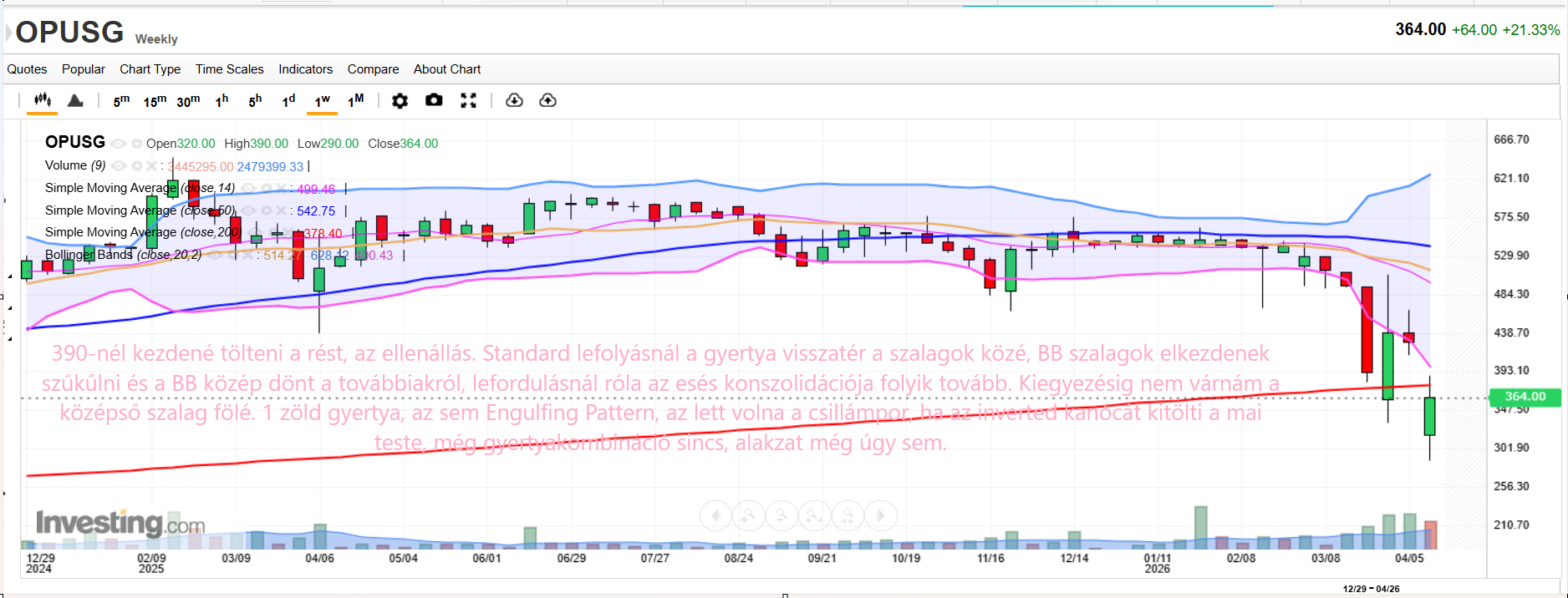Image resolution: width=1568 pixels, height=598 pixels.
Task: Open the Compare menu
Action: 373,69
